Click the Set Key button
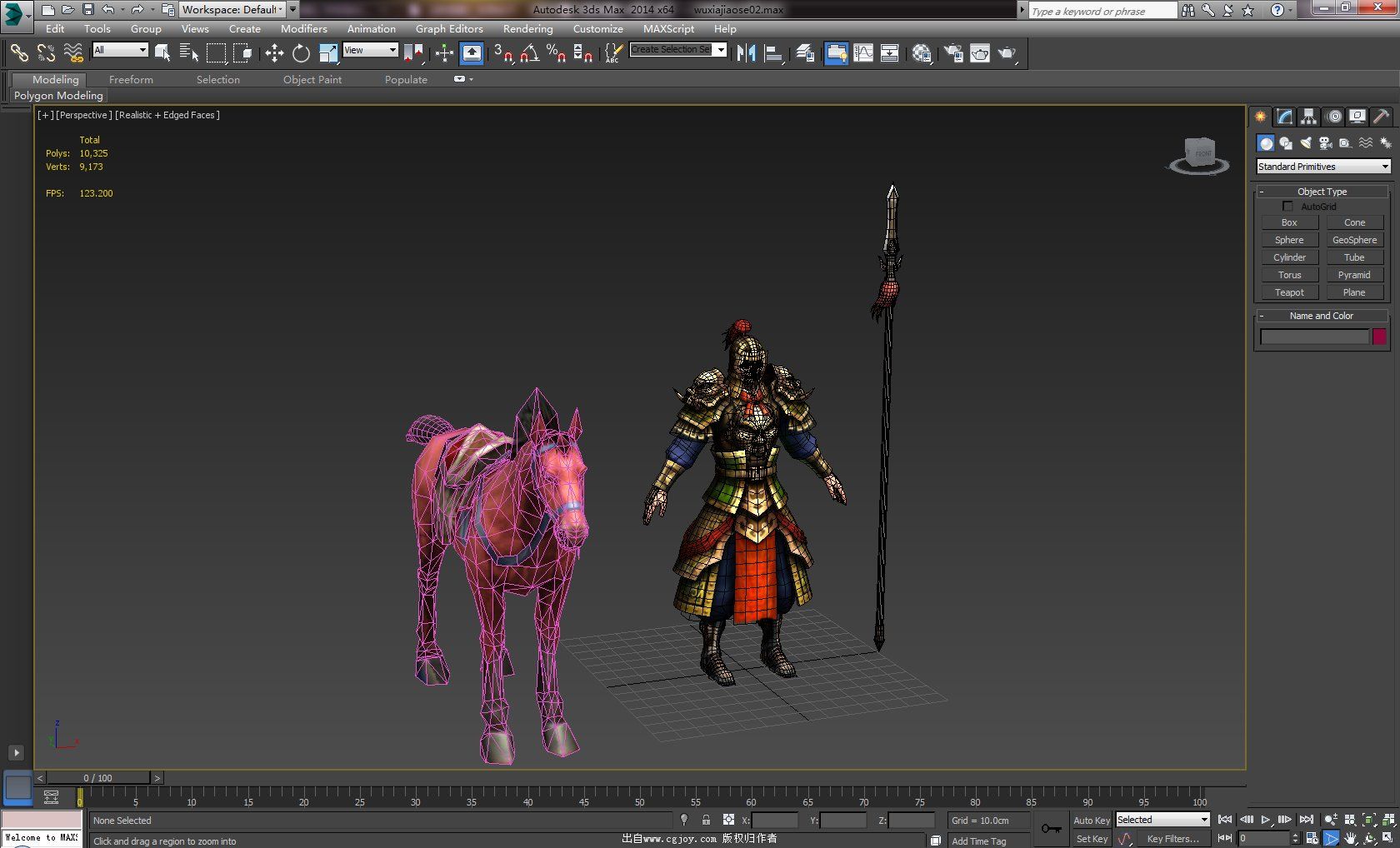The height and width of the screenshot is (848, 1400). 1091,839
